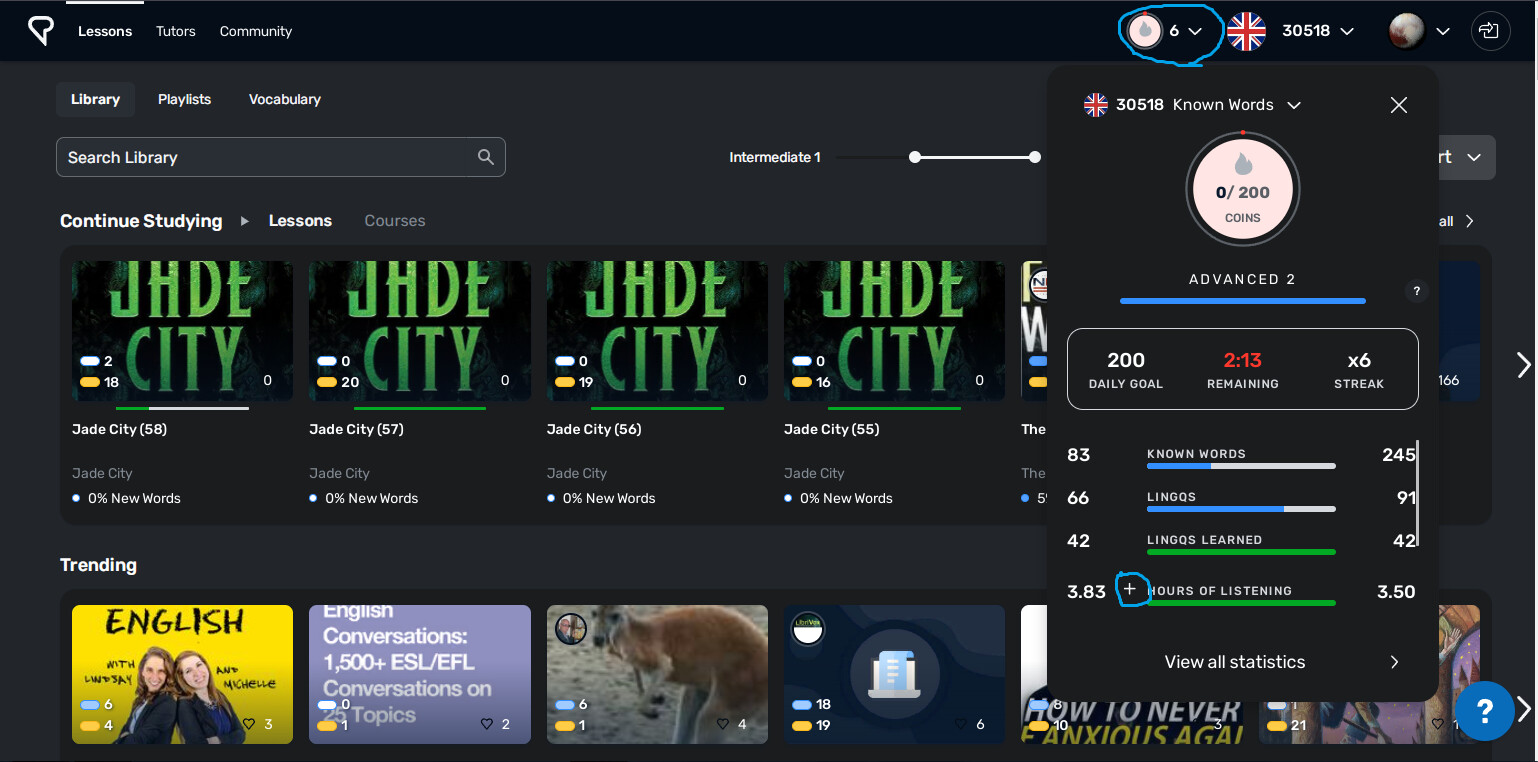Screen dimensions: 1538x762
Task: Switch to the Vocabulary tab
Action: coord(285,99)
